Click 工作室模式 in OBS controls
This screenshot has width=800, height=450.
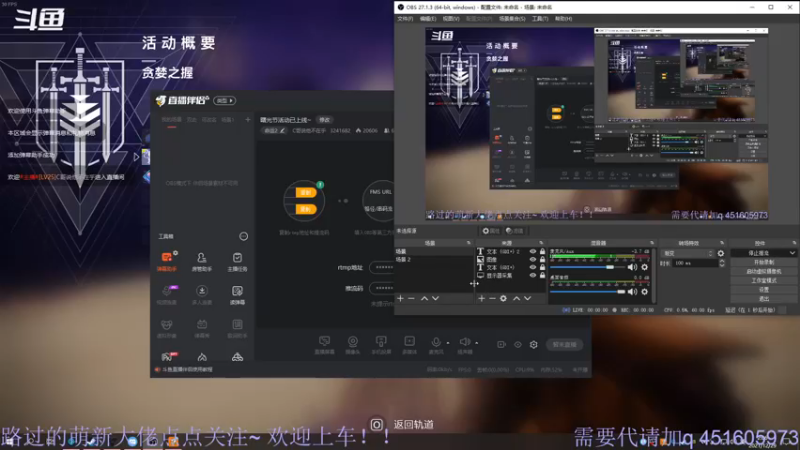point(763,281)
